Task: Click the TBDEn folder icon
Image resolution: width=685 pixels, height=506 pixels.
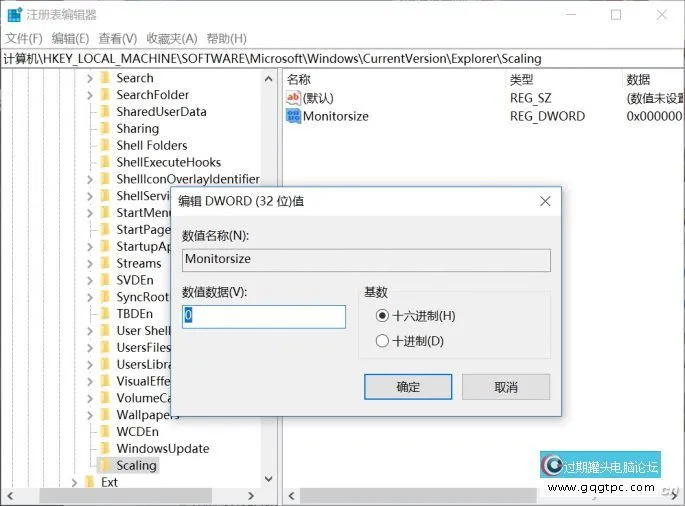Action: click(105, 314)
